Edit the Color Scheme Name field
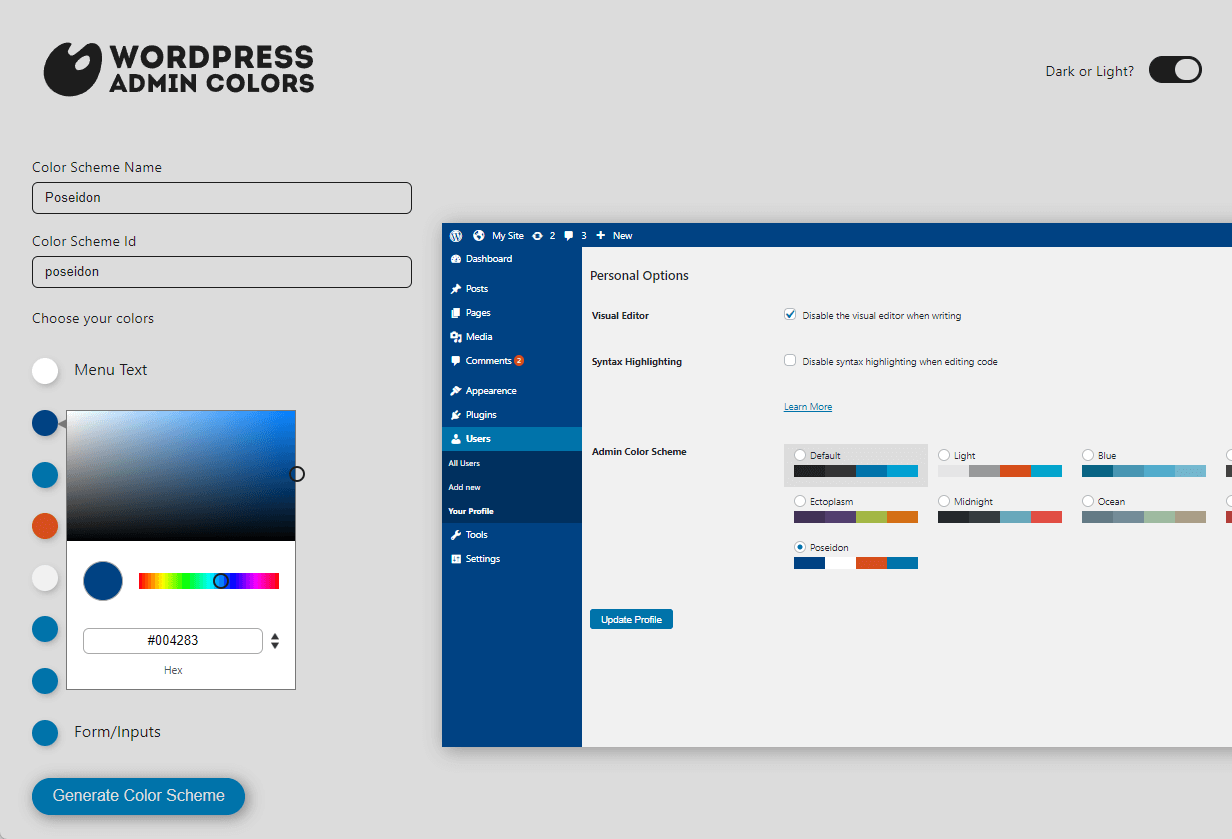The width and height of the screenshot is (1232, 839). 222,198
